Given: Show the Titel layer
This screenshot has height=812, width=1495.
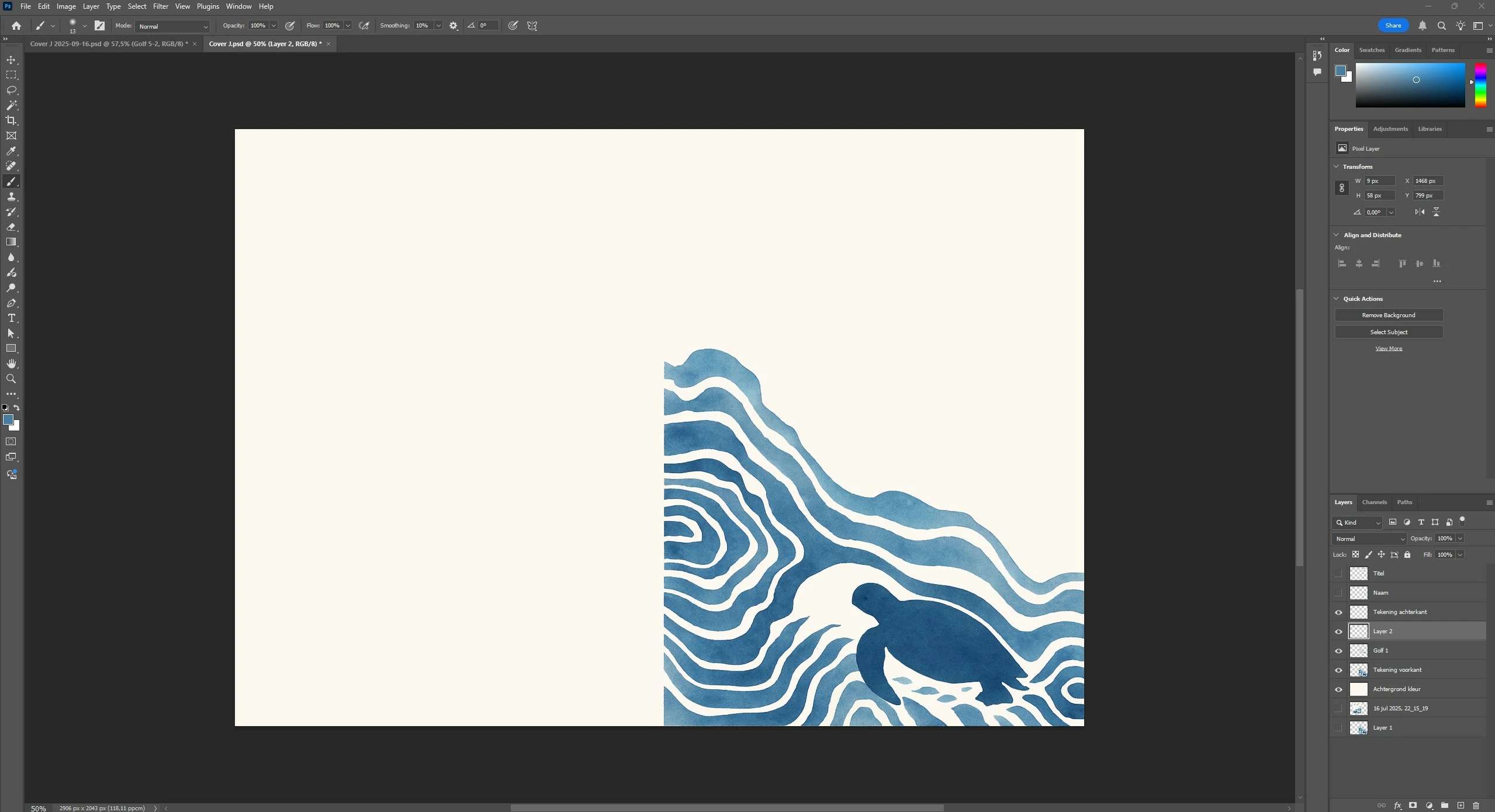Looking at the screenshot, I should (x=1338, y=573).
